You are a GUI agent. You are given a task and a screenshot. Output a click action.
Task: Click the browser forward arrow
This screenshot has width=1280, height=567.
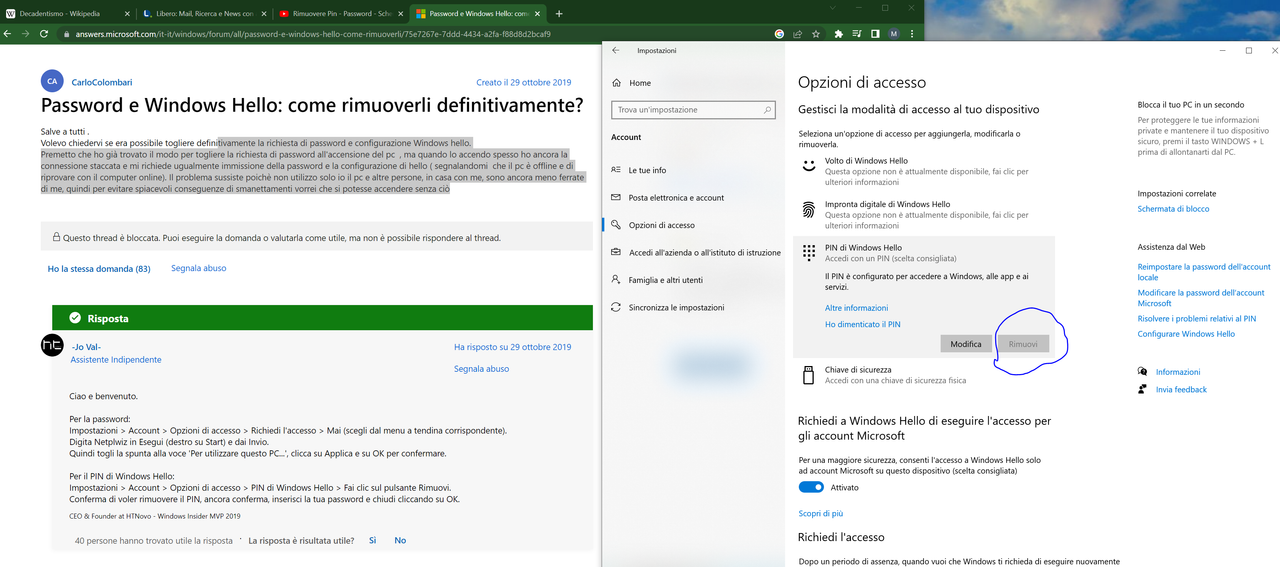[x=26, y=33]
